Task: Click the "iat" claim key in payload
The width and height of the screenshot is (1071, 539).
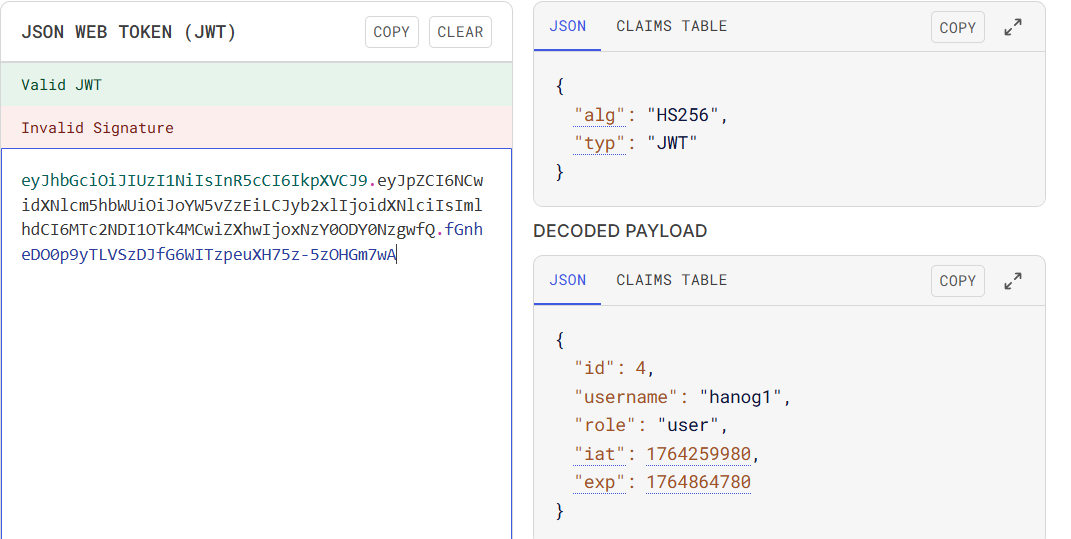Action: (x=600, y=454)
